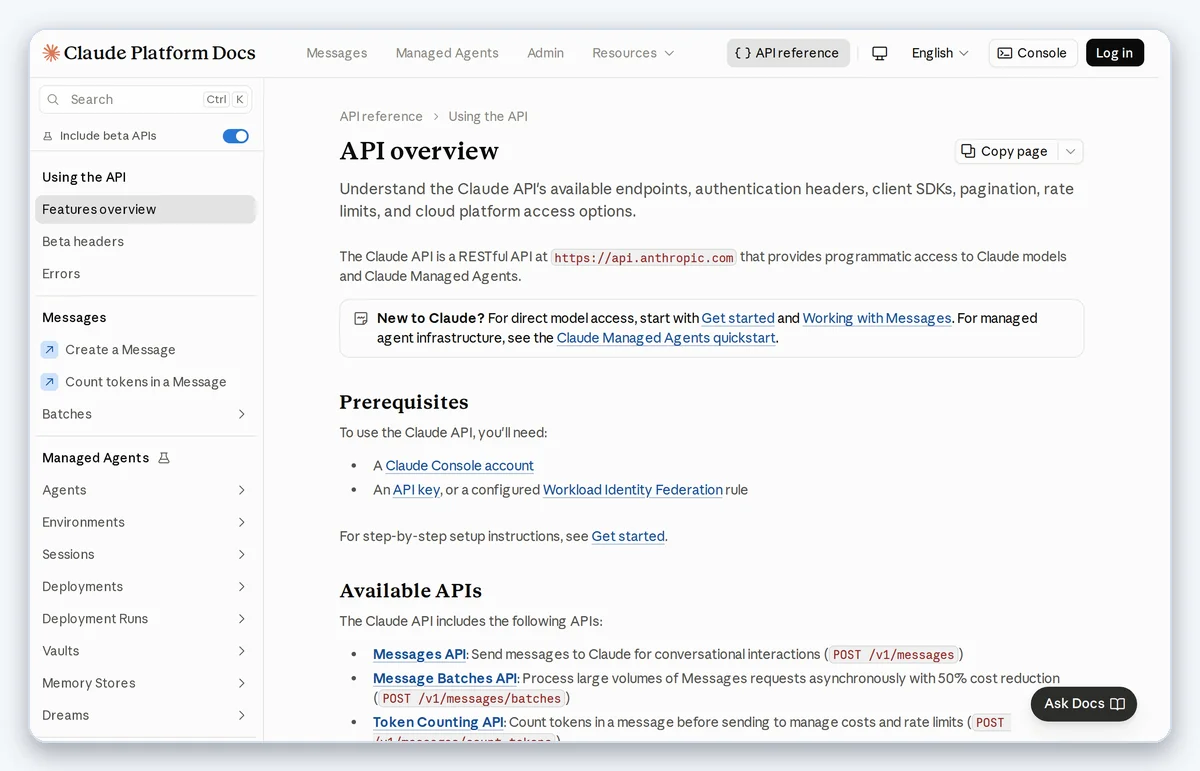Expand the Deployments sidebar section
Image resolution: width=1200 pixels, height=771 pixels.
pos(145,586)
